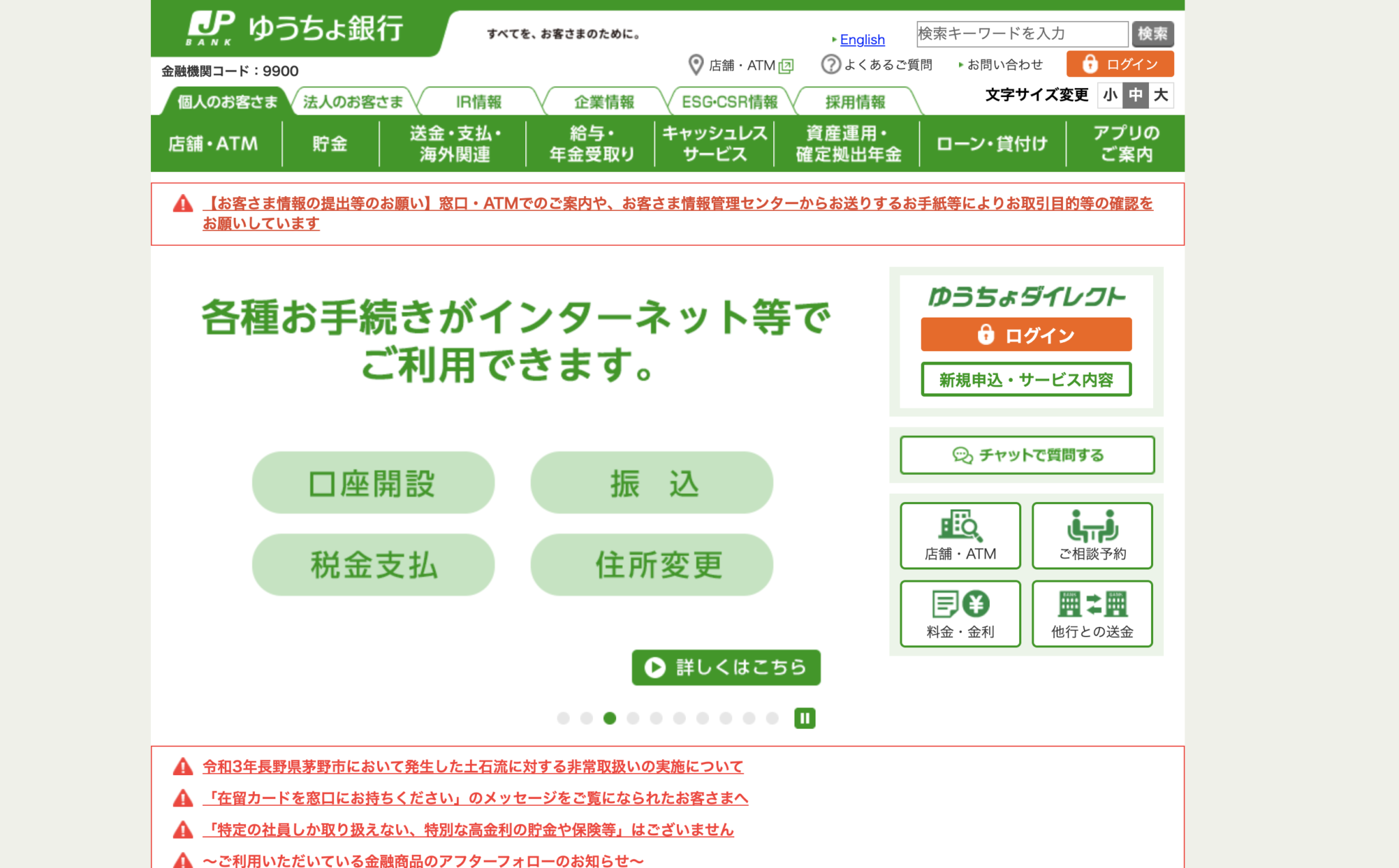The width and height of the screenshot is (1399, 868).
Task: Open the チャットで質問する chat bubble icon
Action: (962, 455)
